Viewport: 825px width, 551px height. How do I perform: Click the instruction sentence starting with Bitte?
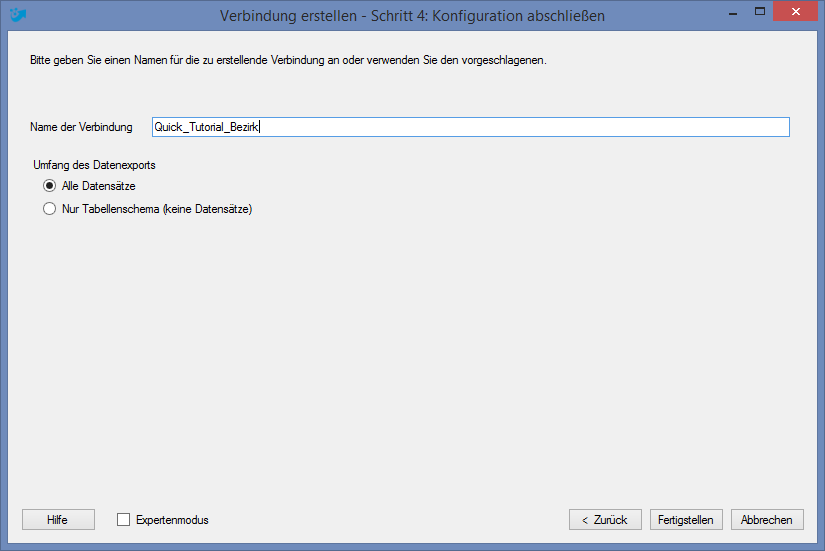[x=288, y=60]
